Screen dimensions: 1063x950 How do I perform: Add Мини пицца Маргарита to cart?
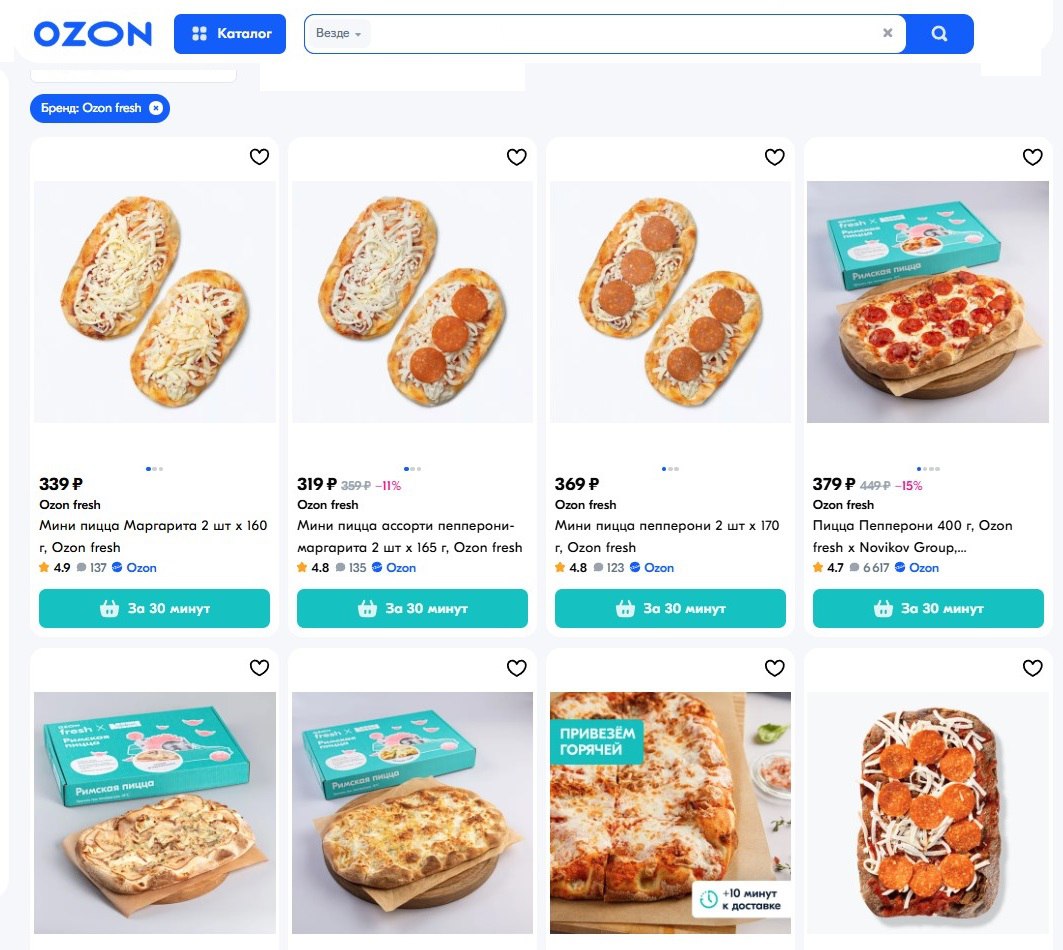[x=155, y=608]
